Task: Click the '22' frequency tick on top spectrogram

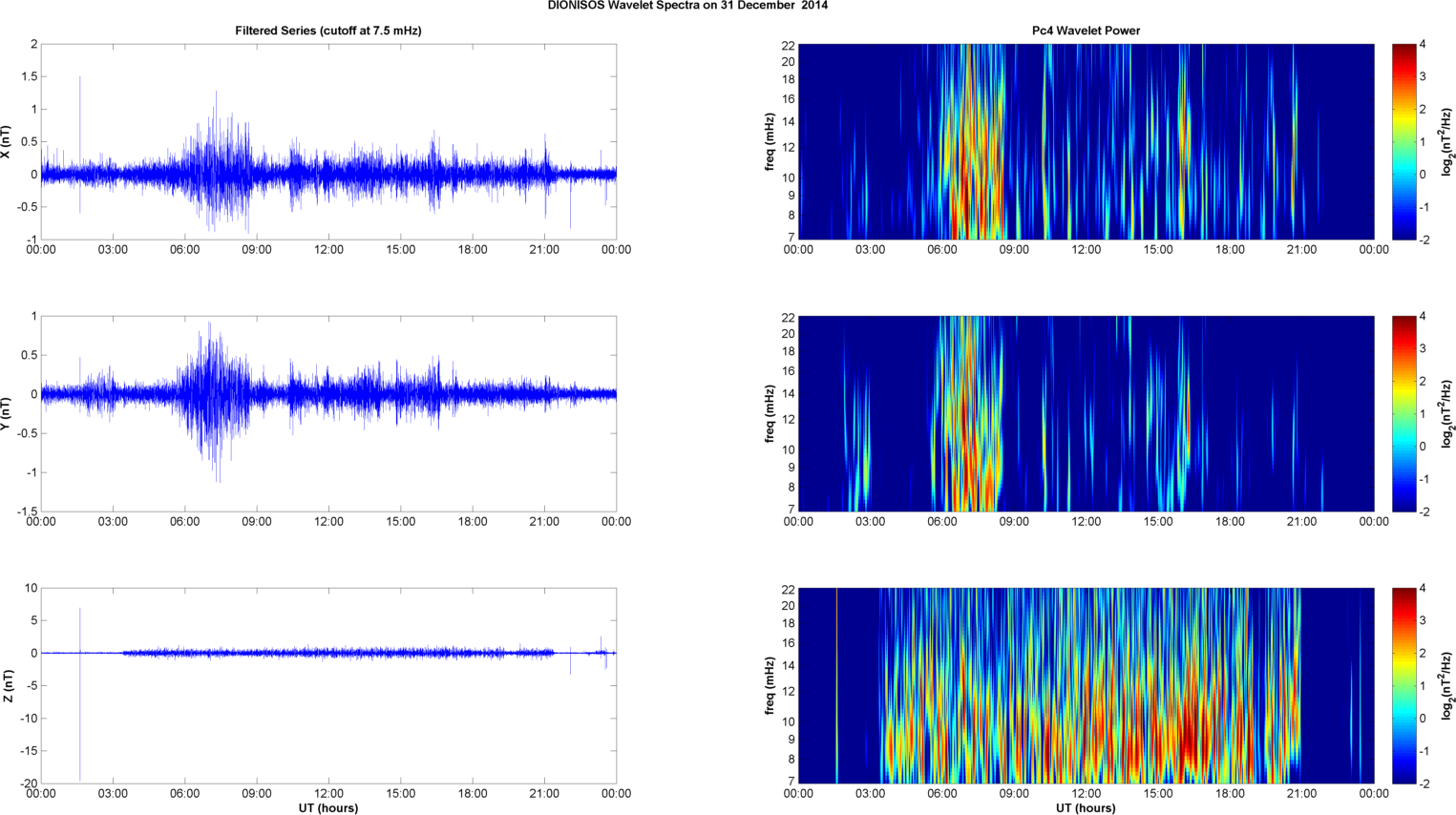Action: (x=788, y=45)
